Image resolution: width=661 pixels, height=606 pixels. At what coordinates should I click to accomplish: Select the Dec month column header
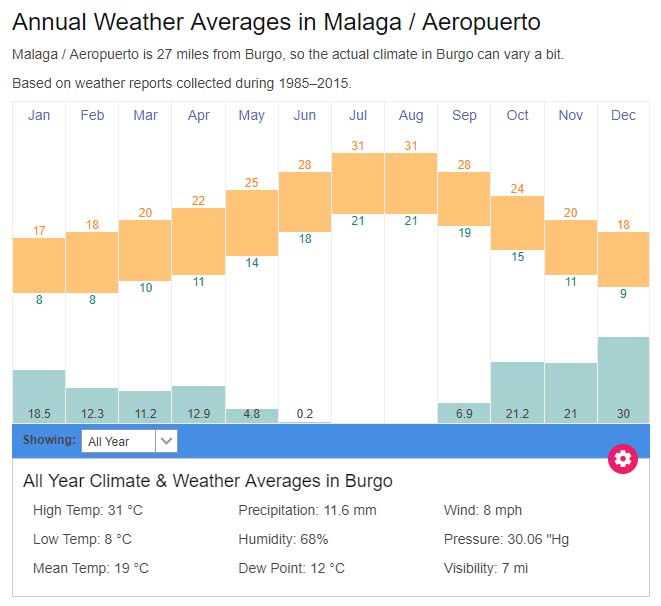[623, 115]
